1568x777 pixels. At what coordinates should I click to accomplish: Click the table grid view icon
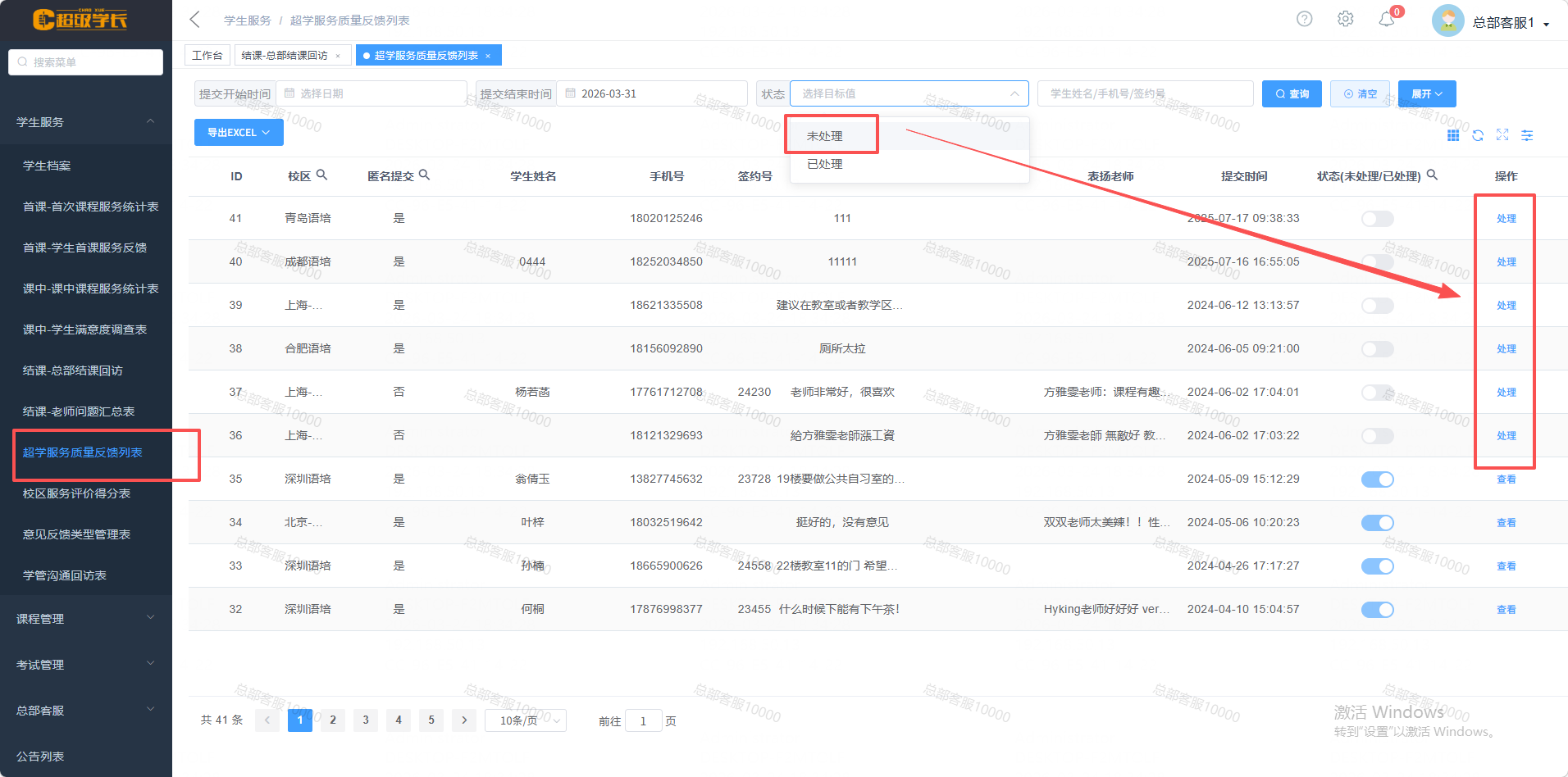pos(1452,135)
